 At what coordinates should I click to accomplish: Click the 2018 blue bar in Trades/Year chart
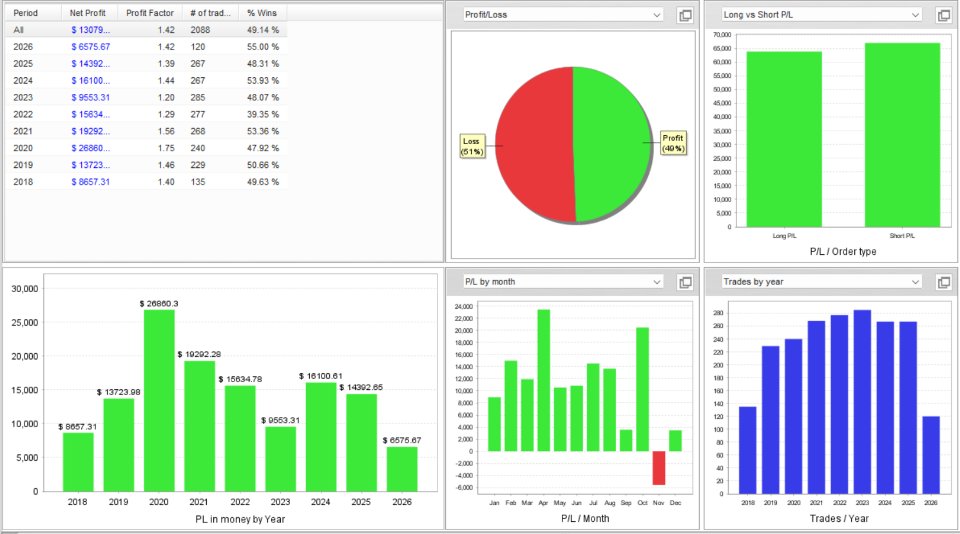point(748,450)
